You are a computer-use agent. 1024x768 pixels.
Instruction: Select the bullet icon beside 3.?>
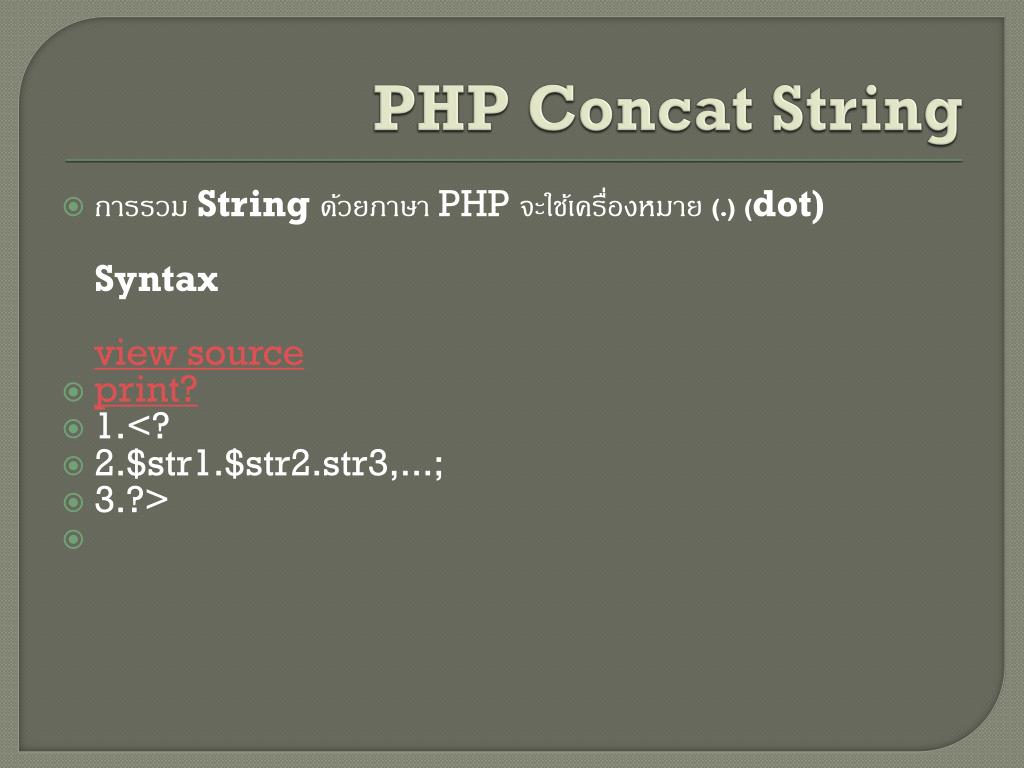point(74,502)
